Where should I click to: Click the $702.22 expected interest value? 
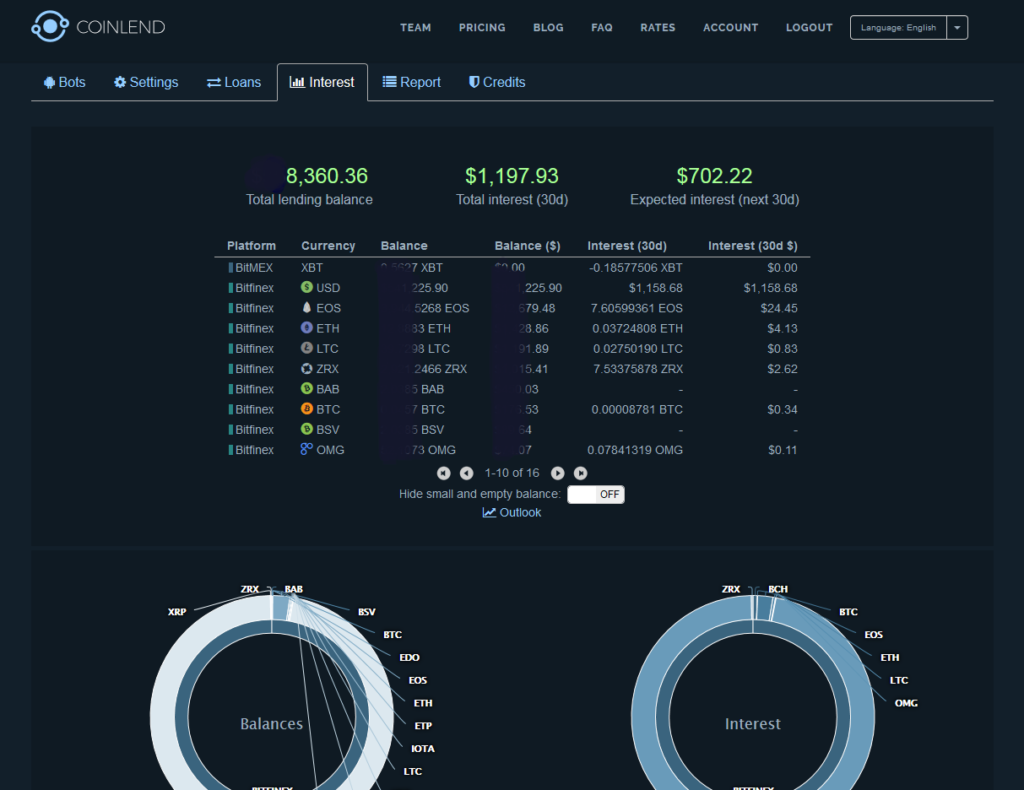714,176
